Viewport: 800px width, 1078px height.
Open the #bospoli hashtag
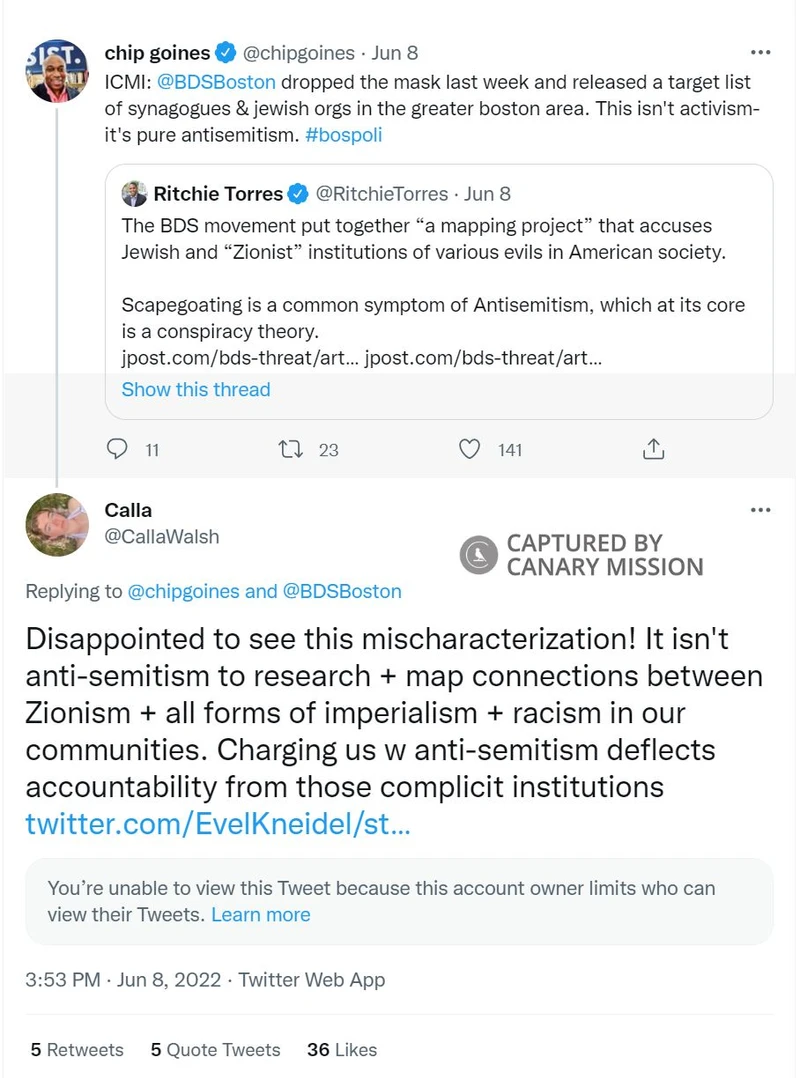(x=344, y=134)
